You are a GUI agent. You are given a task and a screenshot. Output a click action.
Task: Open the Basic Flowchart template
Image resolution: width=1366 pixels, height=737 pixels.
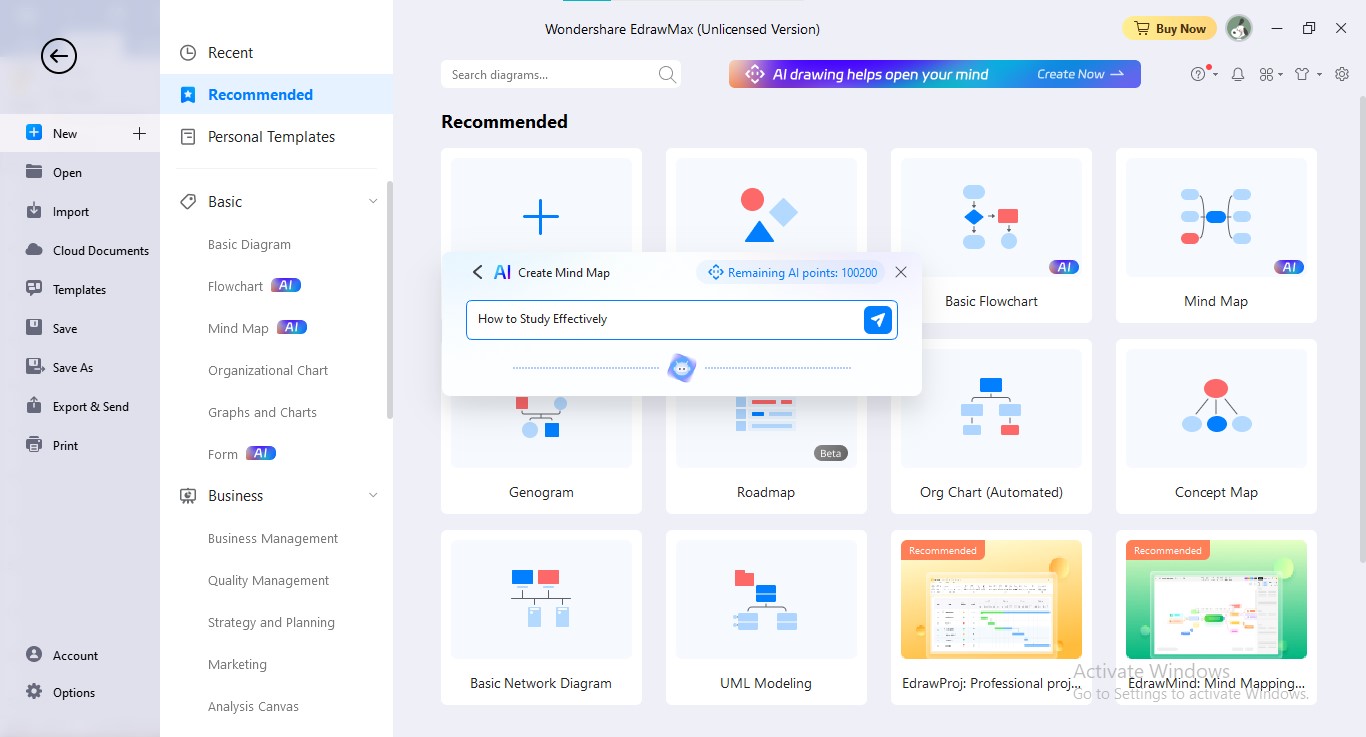tap(991, 236)
